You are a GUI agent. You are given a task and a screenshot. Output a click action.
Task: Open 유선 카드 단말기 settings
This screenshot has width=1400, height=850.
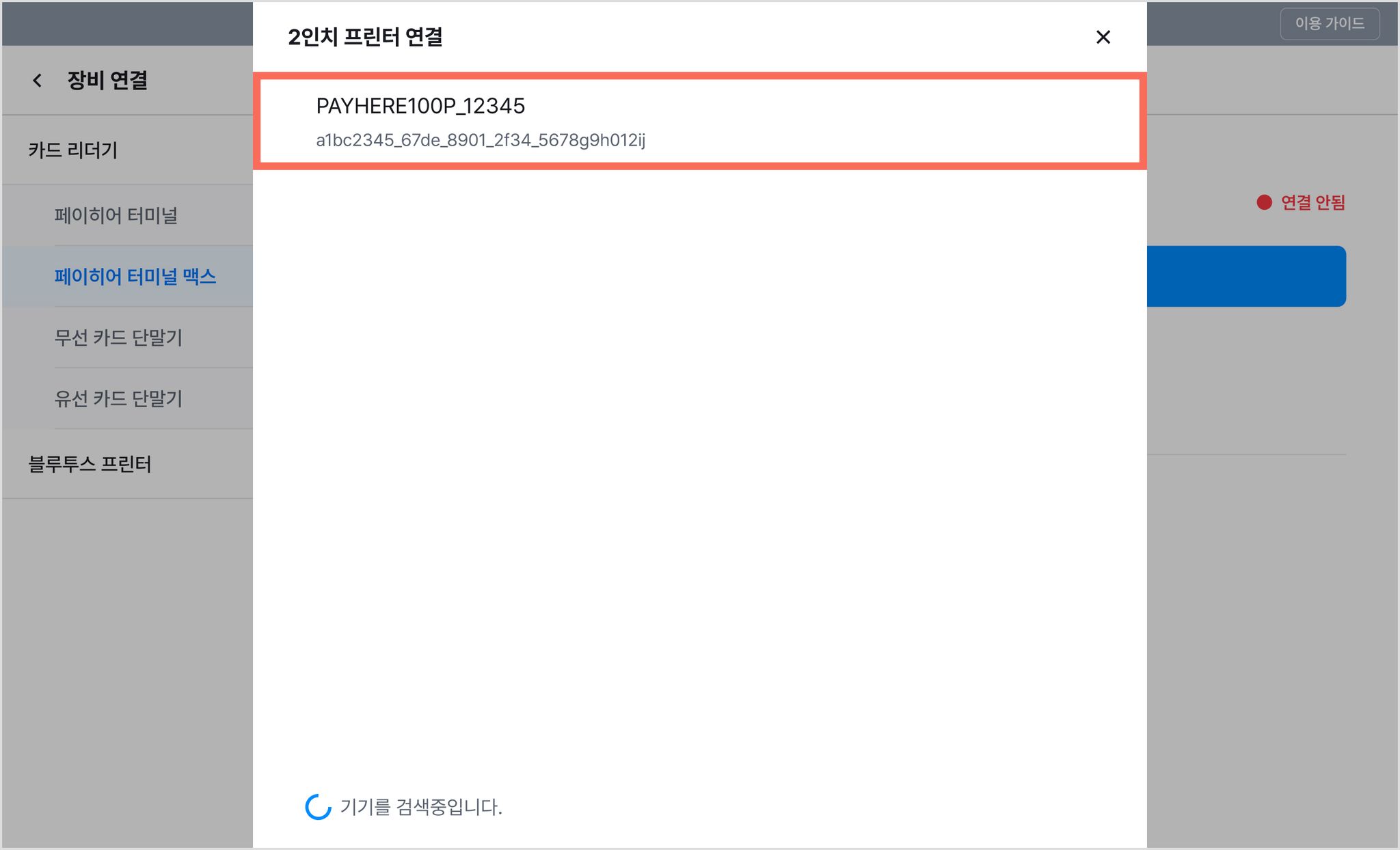(x=118, y=398)
